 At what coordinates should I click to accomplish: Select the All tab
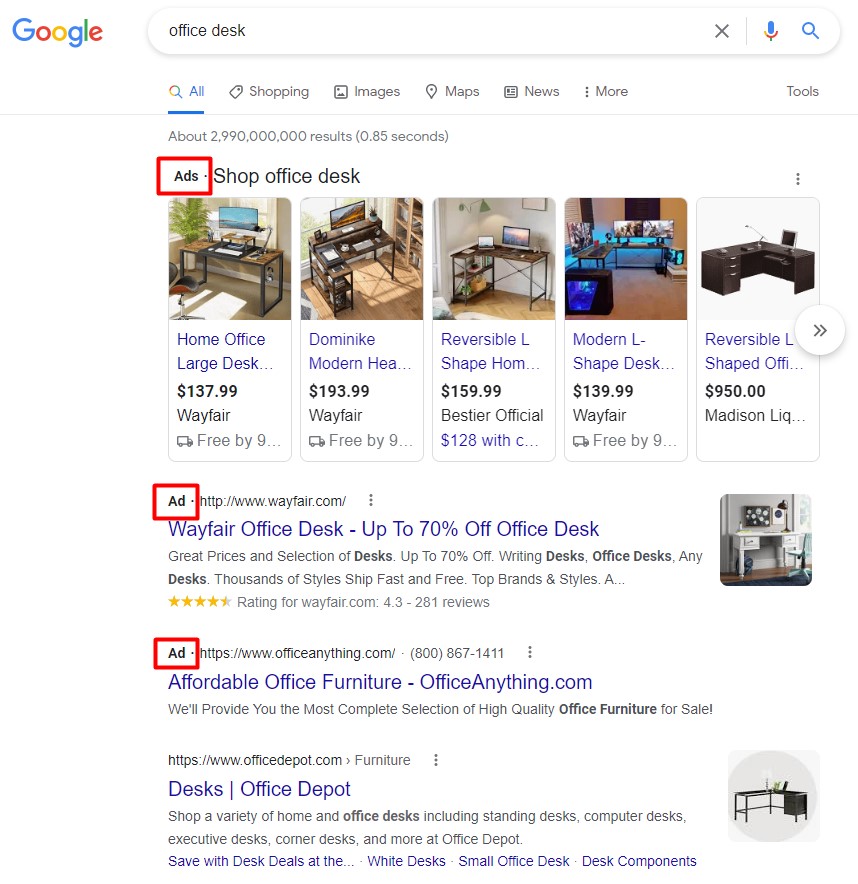point(187,91)
